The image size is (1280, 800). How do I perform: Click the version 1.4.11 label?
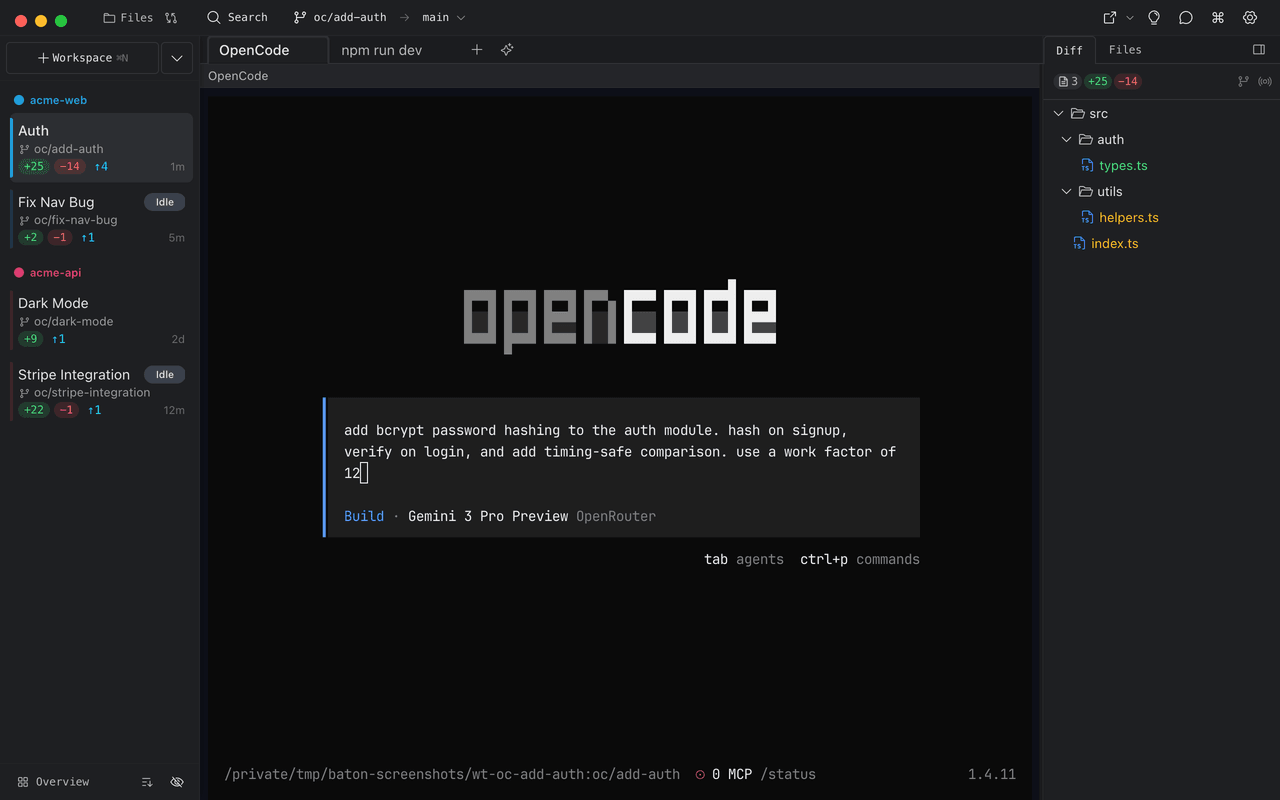[992, 774]
